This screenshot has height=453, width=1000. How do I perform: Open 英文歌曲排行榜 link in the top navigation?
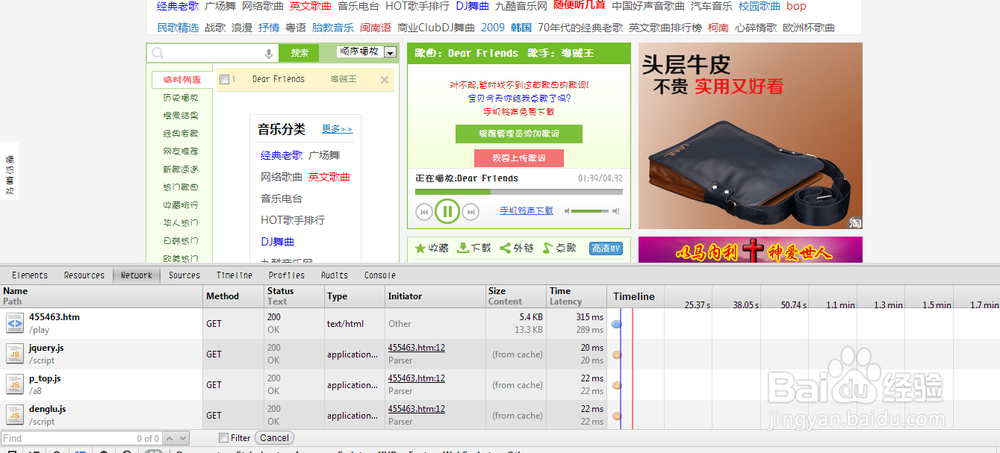(665, 28)
